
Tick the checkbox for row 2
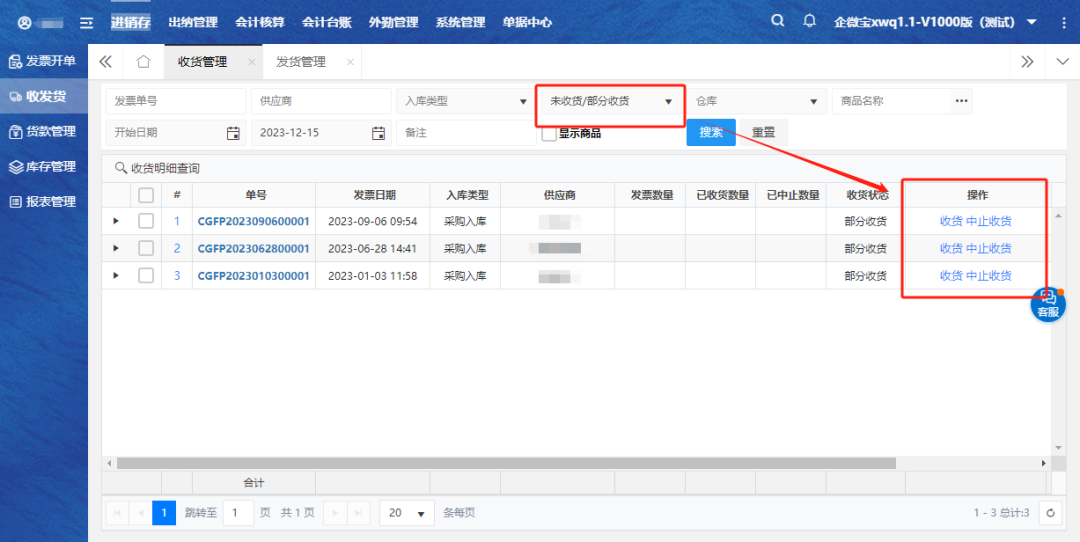[146, 248]
